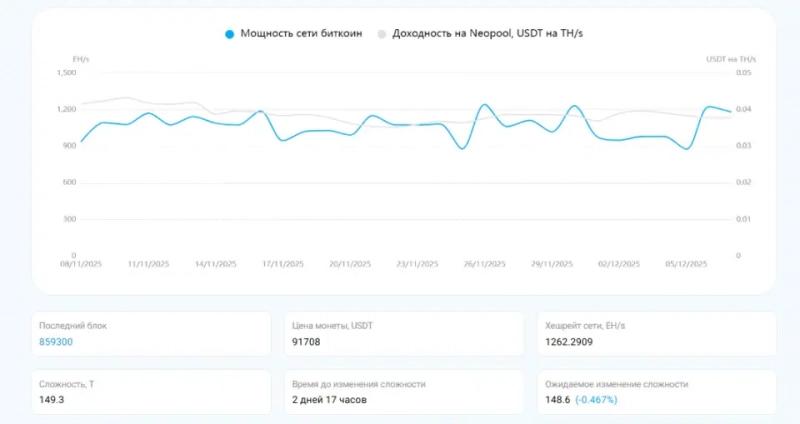Click the 08/11/2025 date on x-axis

(81, 264)
